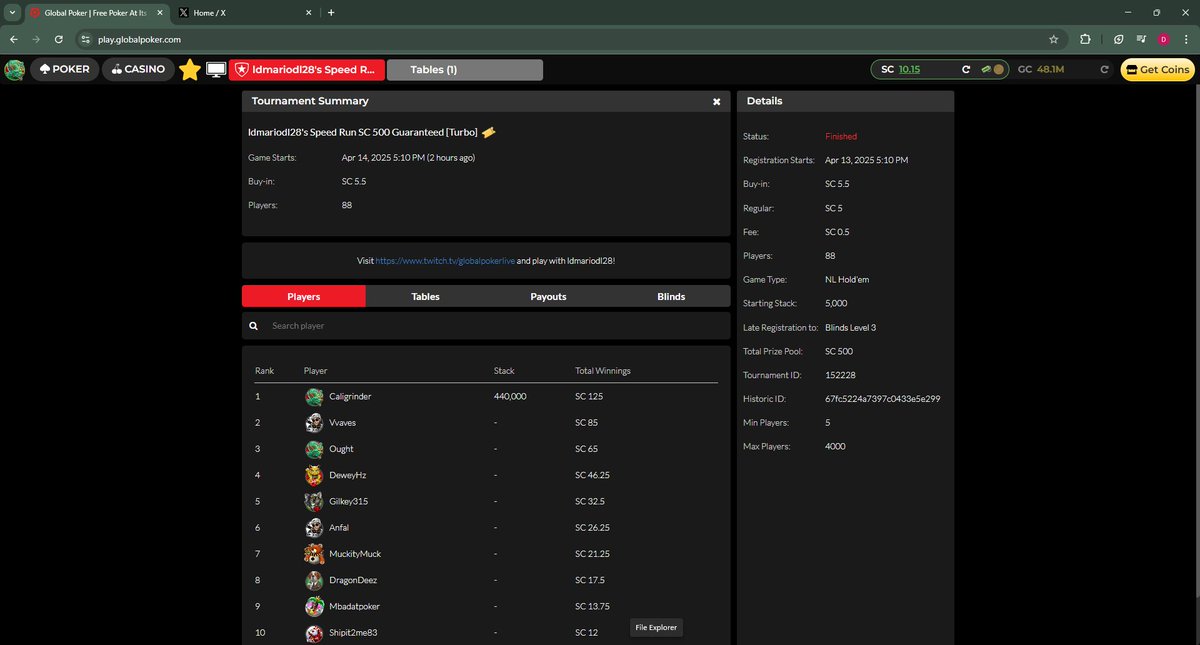The height and width of the screenshot is (645, 1200).
Task: Click the Historic ID value
Action: (882, 399)
